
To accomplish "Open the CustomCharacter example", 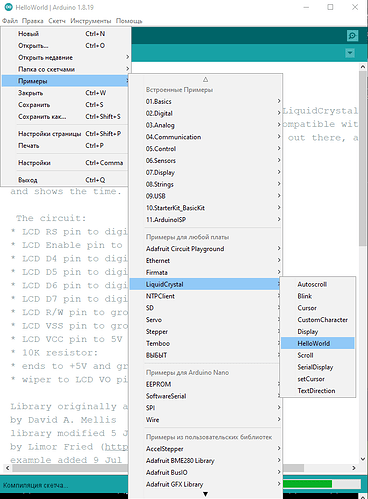I will tap(318, 320).
